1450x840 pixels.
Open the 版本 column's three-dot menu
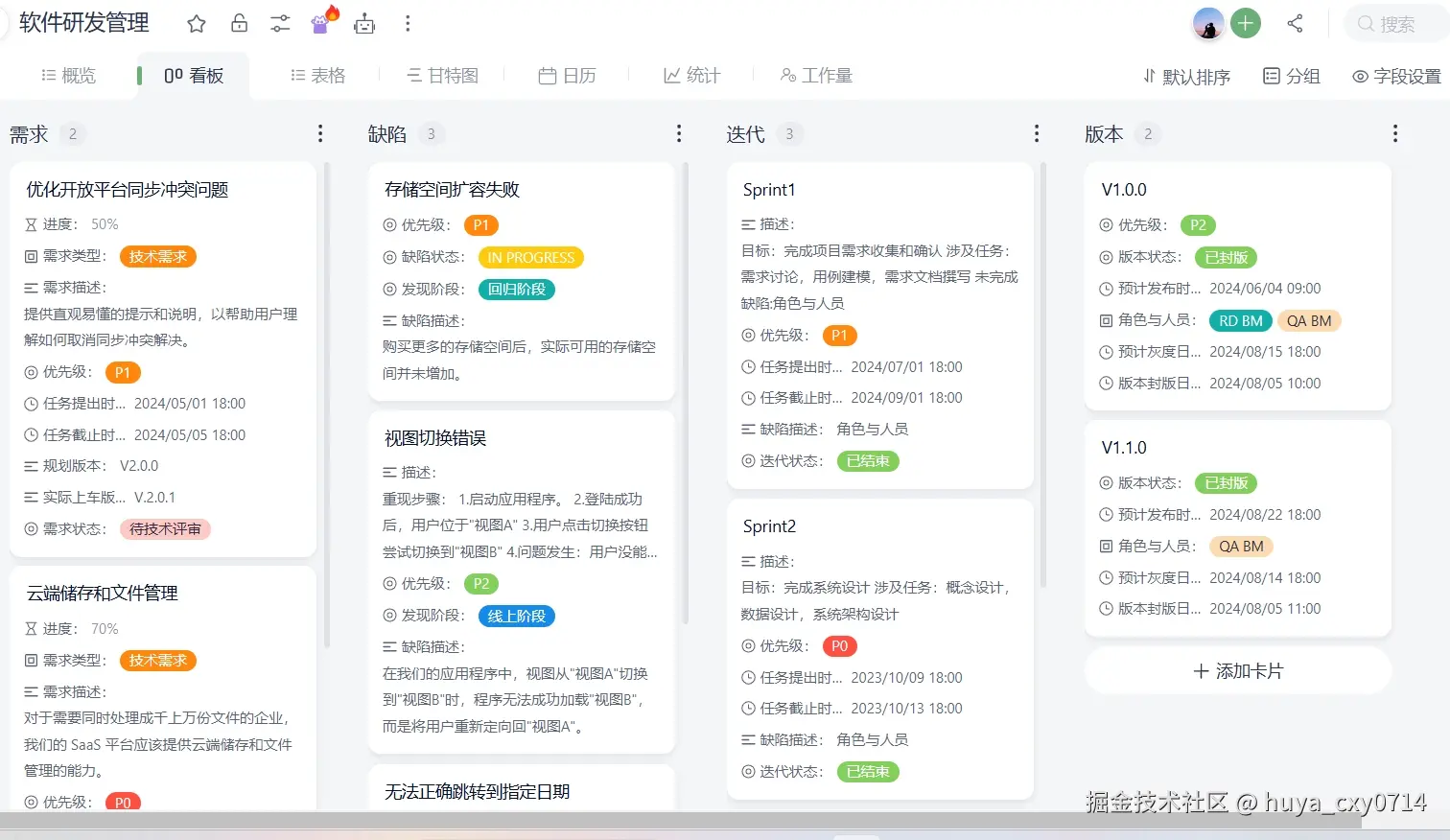click(1394, 134)
